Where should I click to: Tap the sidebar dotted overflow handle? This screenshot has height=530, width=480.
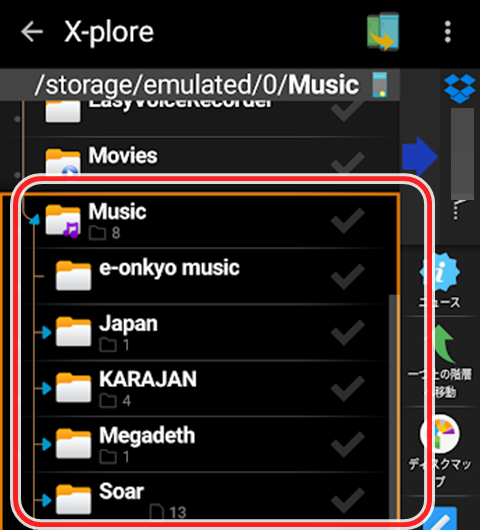coord(456,211)
